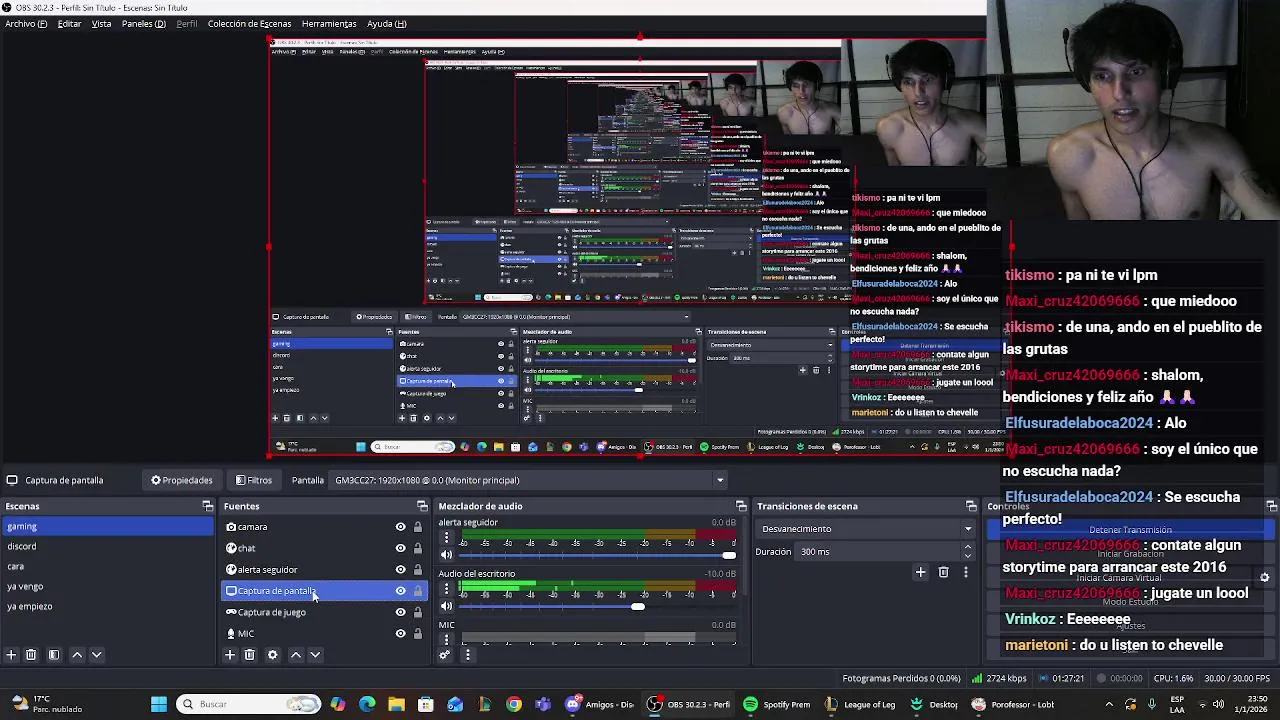
Task: Hide the chat source with its eye icon
Action: [x=401, y=548]
